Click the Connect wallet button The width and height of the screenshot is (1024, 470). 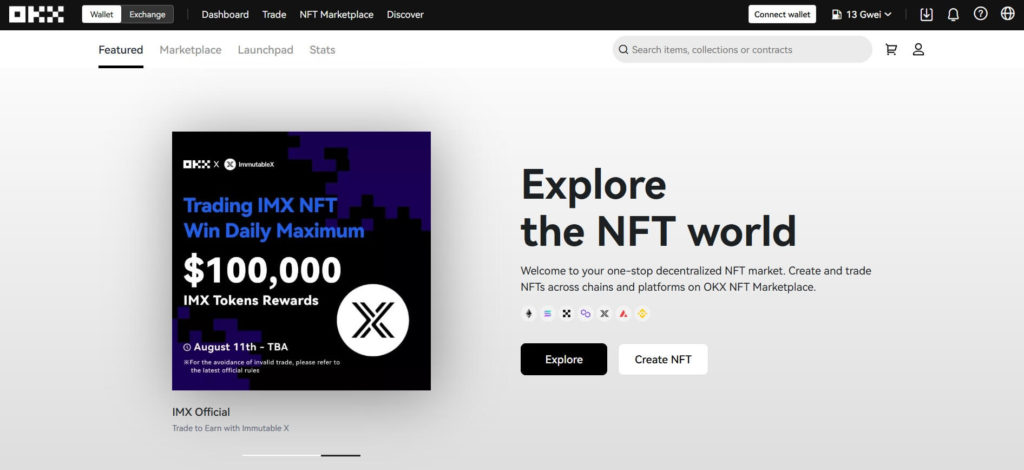coord(782,14)
